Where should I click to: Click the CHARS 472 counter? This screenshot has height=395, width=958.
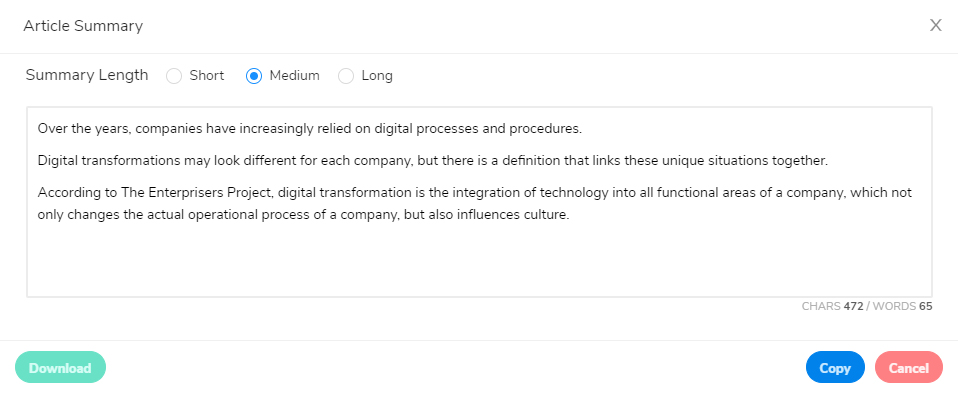(832, 306)
